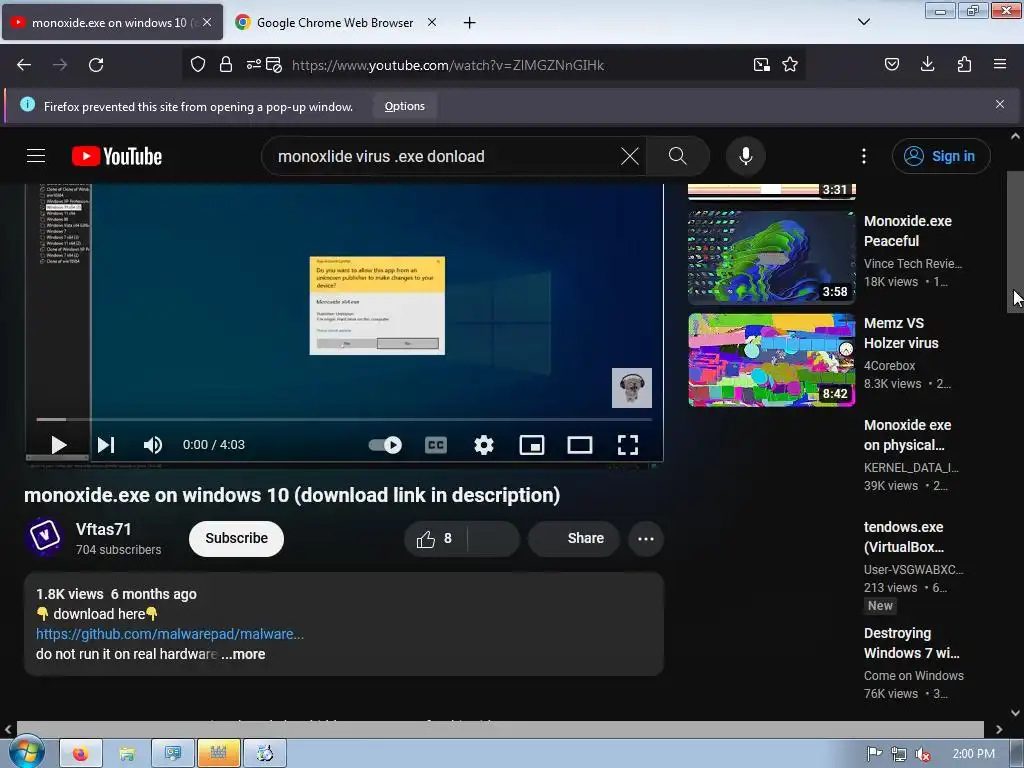
Task: Toggle closed captions on the video
Action: click(x=436, y=445)
